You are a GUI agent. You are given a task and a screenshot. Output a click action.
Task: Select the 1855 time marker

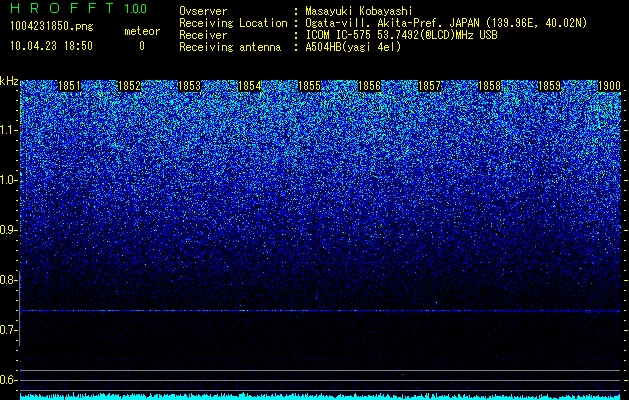coord(309,86)
